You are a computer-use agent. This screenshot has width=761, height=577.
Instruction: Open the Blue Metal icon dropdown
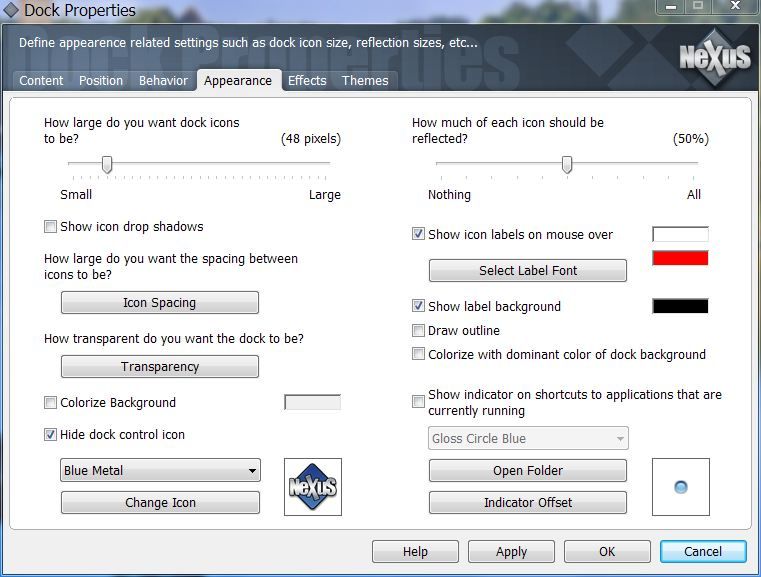160,471
